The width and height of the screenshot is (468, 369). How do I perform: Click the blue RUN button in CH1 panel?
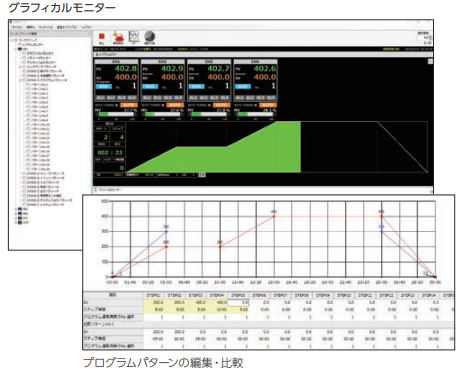pyautogui.click(x=104, y=86)
